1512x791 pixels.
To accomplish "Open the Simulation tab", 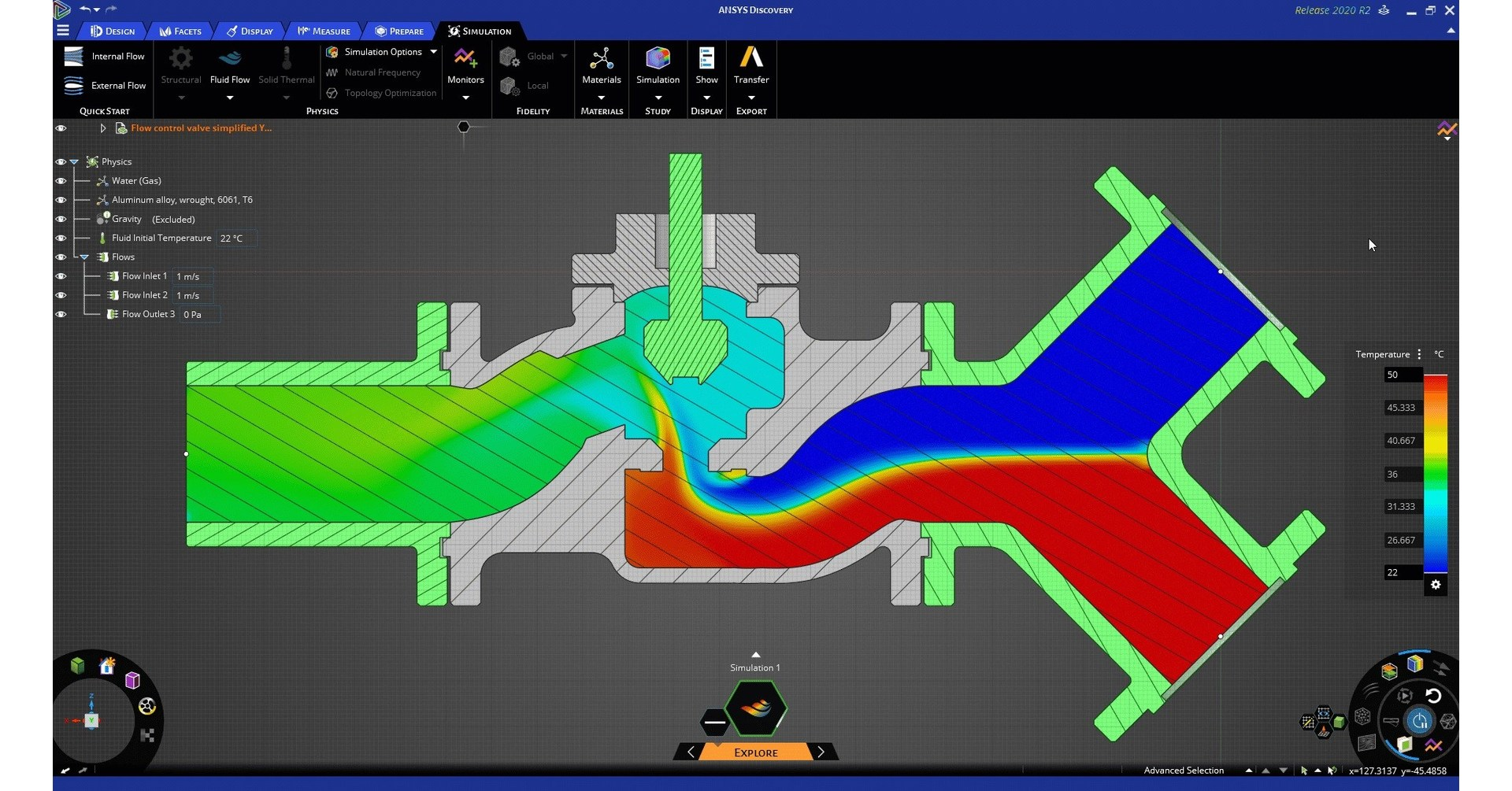I will tap(480, 31).
